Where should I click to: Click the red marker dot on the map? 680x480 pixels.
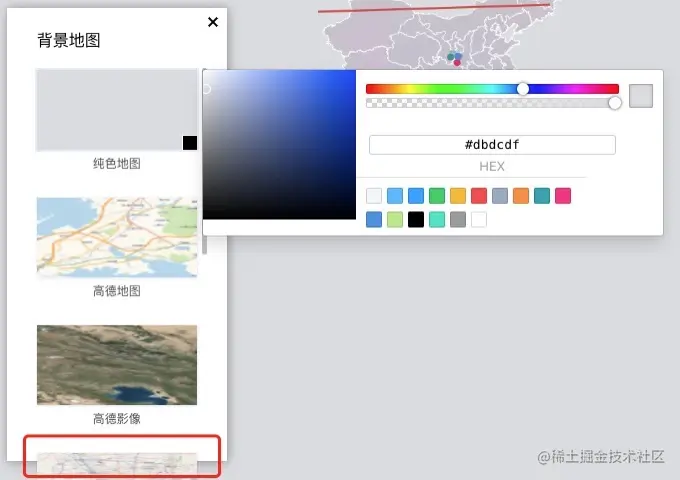tap(457, 63)
